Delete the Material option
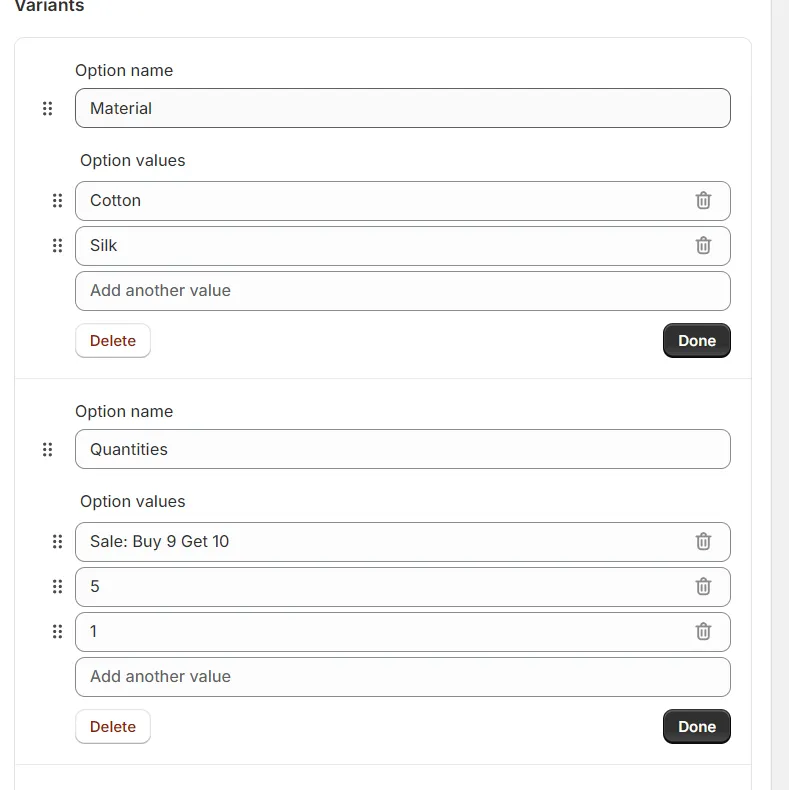Screen dimensions: 789x790 pyautogui.click(x=113, y=341)
